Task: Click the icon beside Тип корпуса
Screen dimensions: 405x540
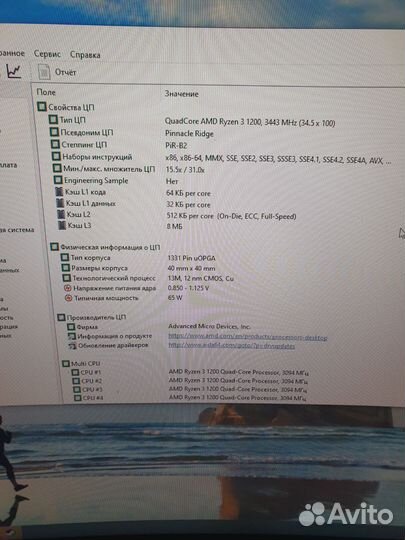Action: (65, 257)
